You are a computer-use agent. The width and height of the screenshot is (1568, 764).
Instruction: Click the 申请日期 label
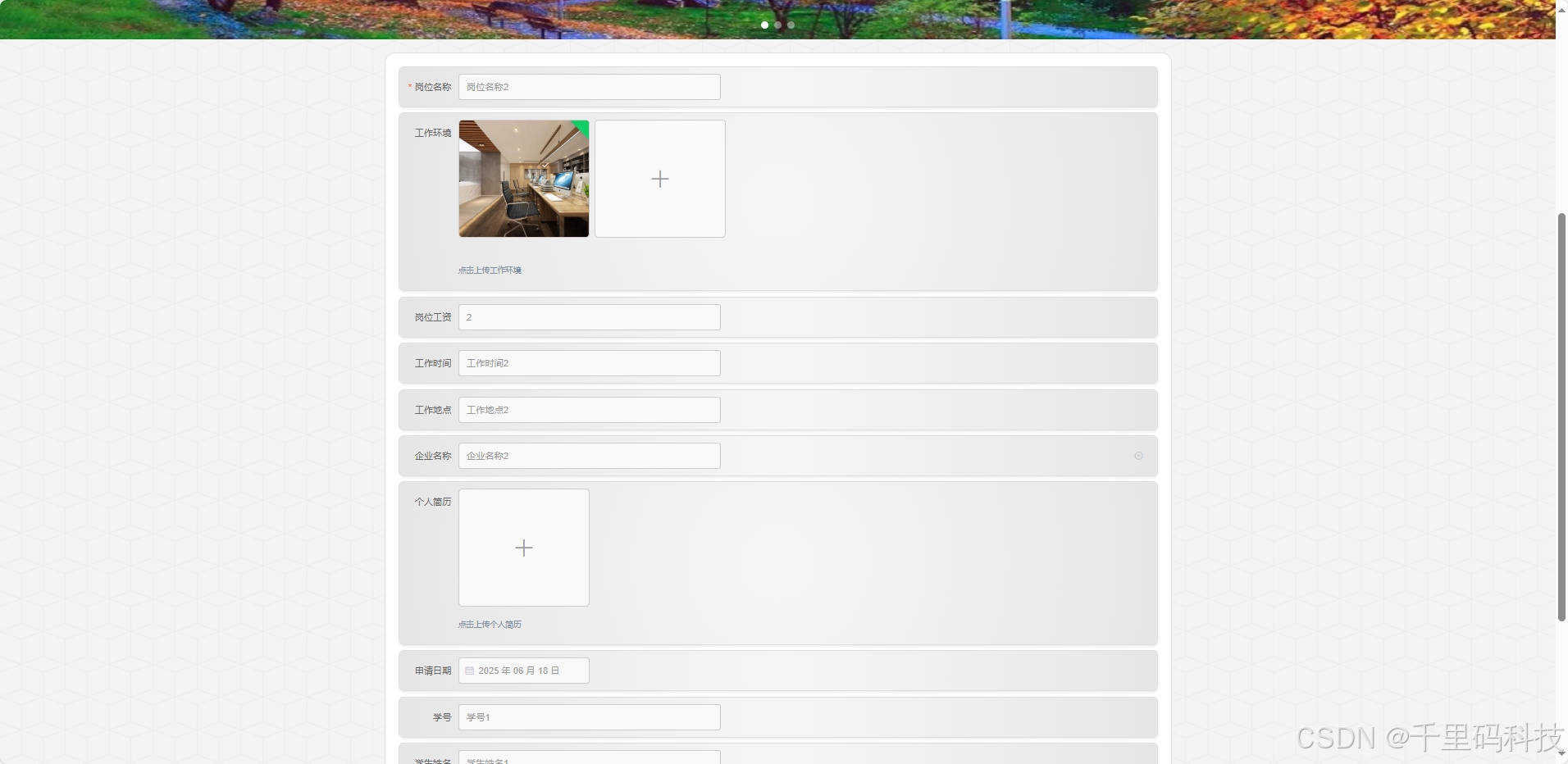432,671
